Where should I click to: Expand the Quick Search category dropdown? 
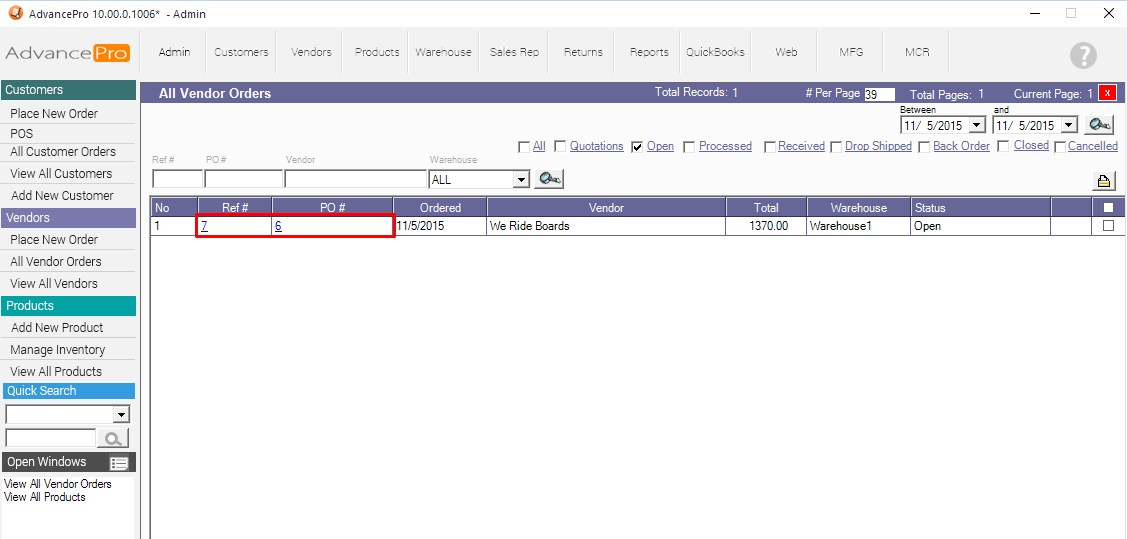122,414
